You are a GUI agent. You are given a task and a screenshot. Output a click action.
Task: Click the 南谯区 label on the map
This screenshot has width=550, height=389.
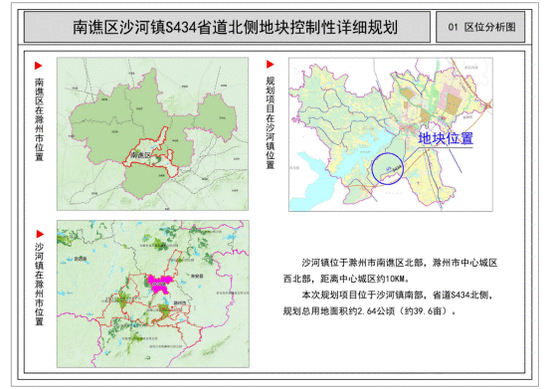click(140, 155)
